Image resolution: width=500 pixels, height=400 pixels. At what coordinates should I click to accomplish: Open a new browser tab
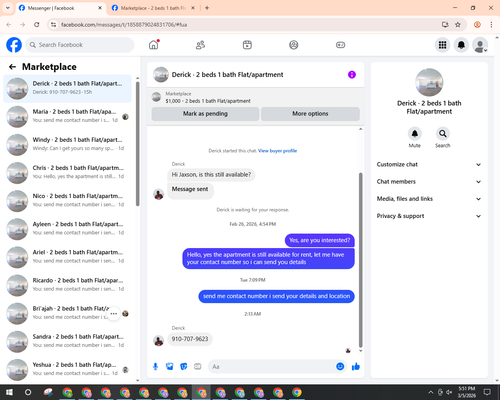[x=207, y=8]
